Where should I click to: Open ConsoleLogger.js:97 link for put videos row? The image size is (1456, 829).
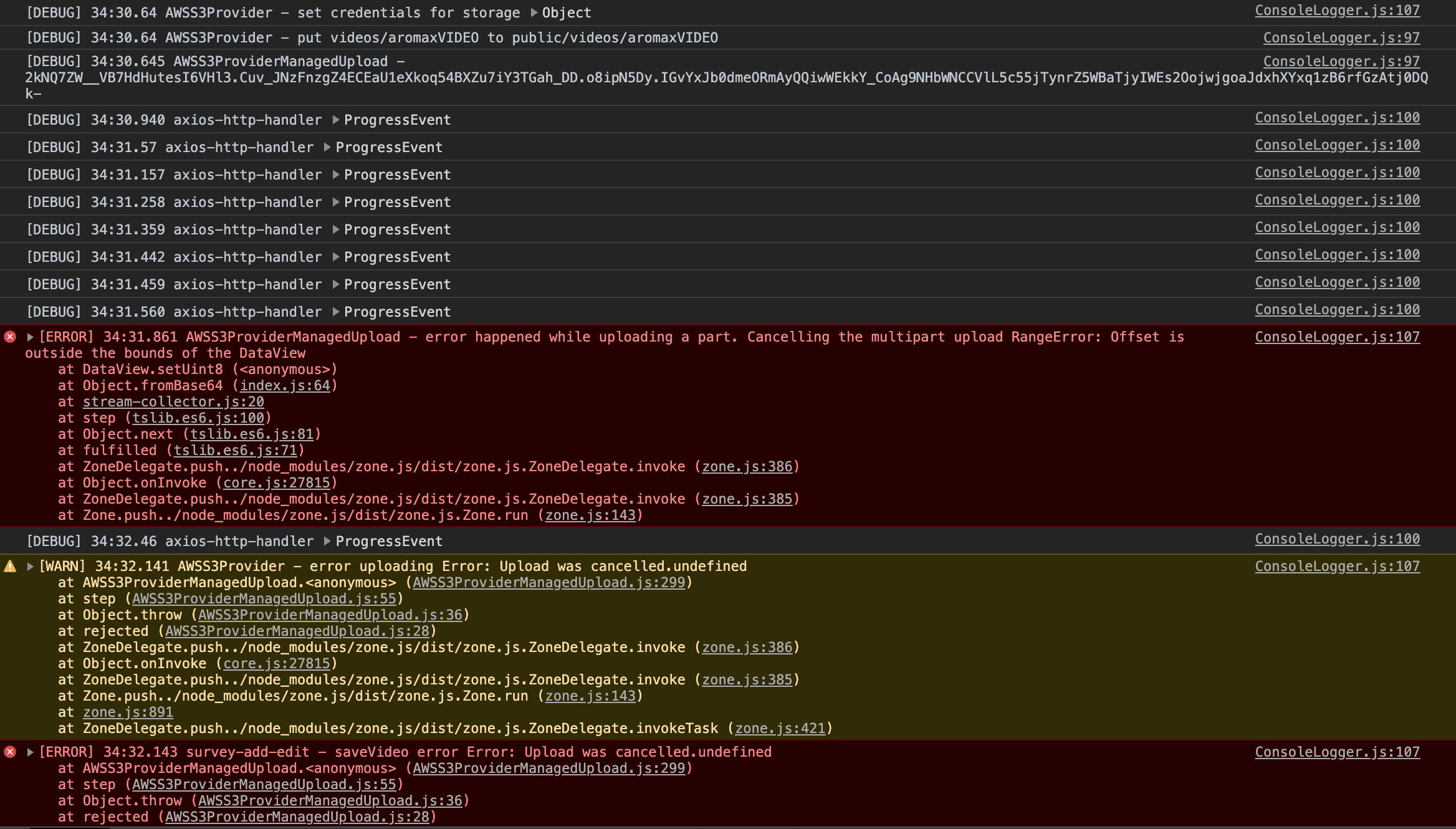(1341, 38)
